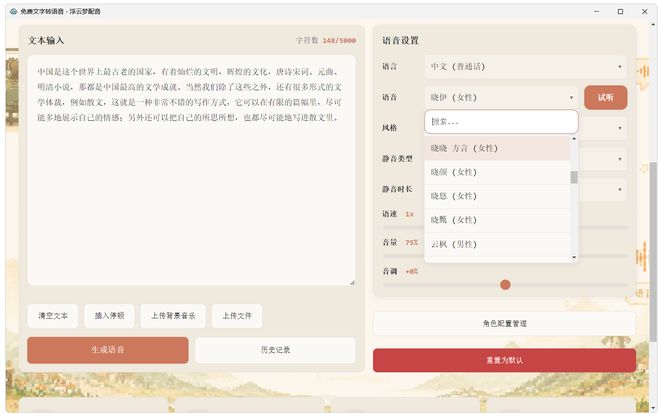Click voice list scroll-up arrow
The width and height of the screenshot is (660, 414).
pos(574,139)
